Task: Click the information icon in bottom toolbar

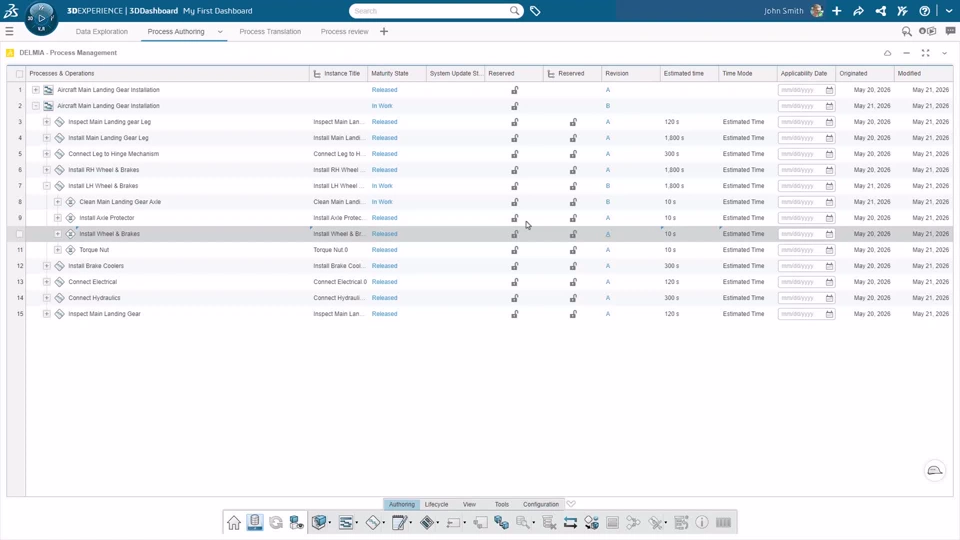Action: [702, 522]
